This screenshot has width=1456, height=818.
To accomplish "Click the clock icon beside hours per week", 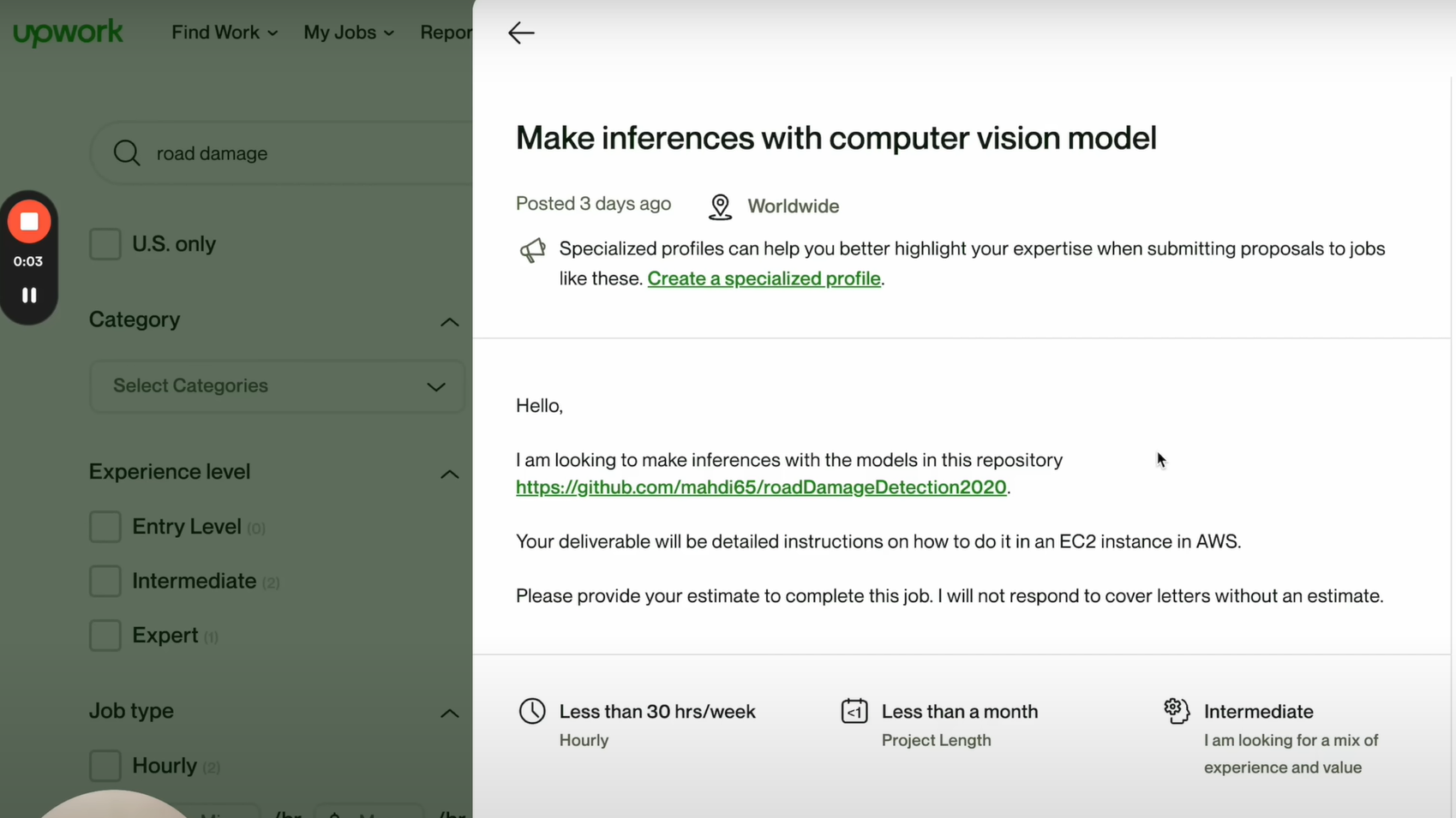I will (532, 711).
